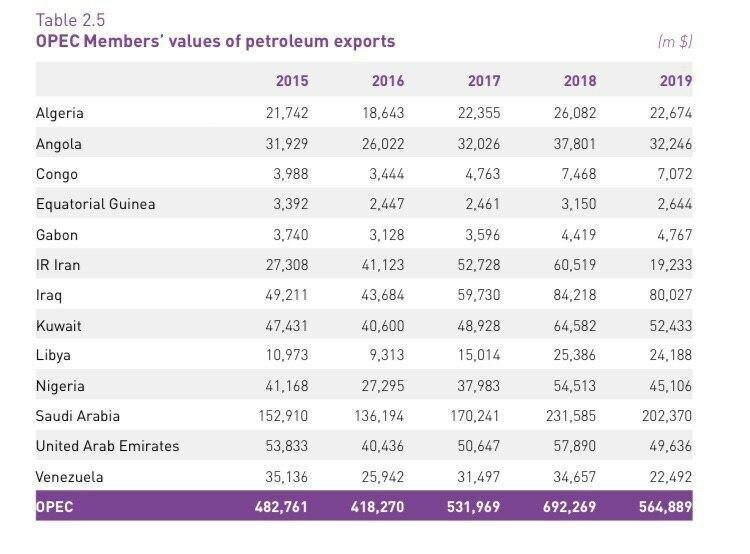Select IR Iran 2015 value 27,308
750x554 pixels.
287,265
